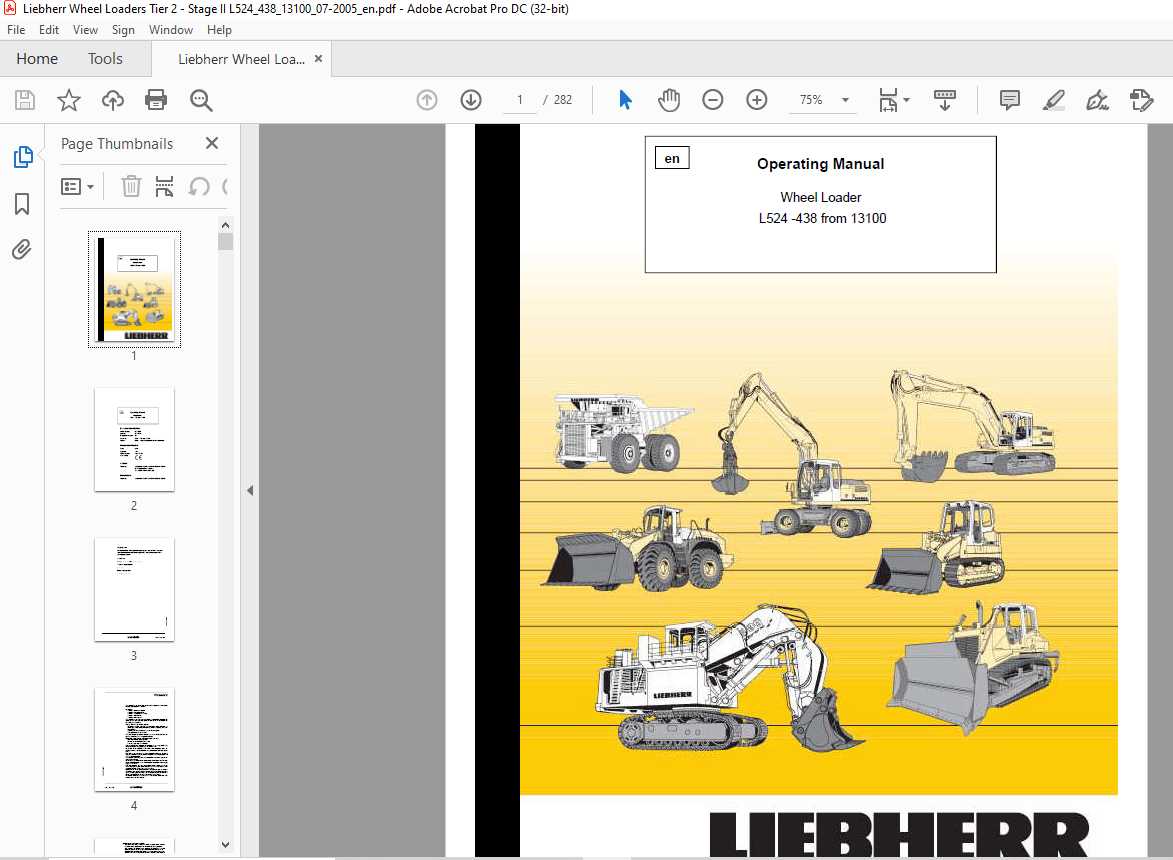Click the page number input field
The height and width of the screenshot is (860, 1173).
pyautogui.click(x=520, y=99)
